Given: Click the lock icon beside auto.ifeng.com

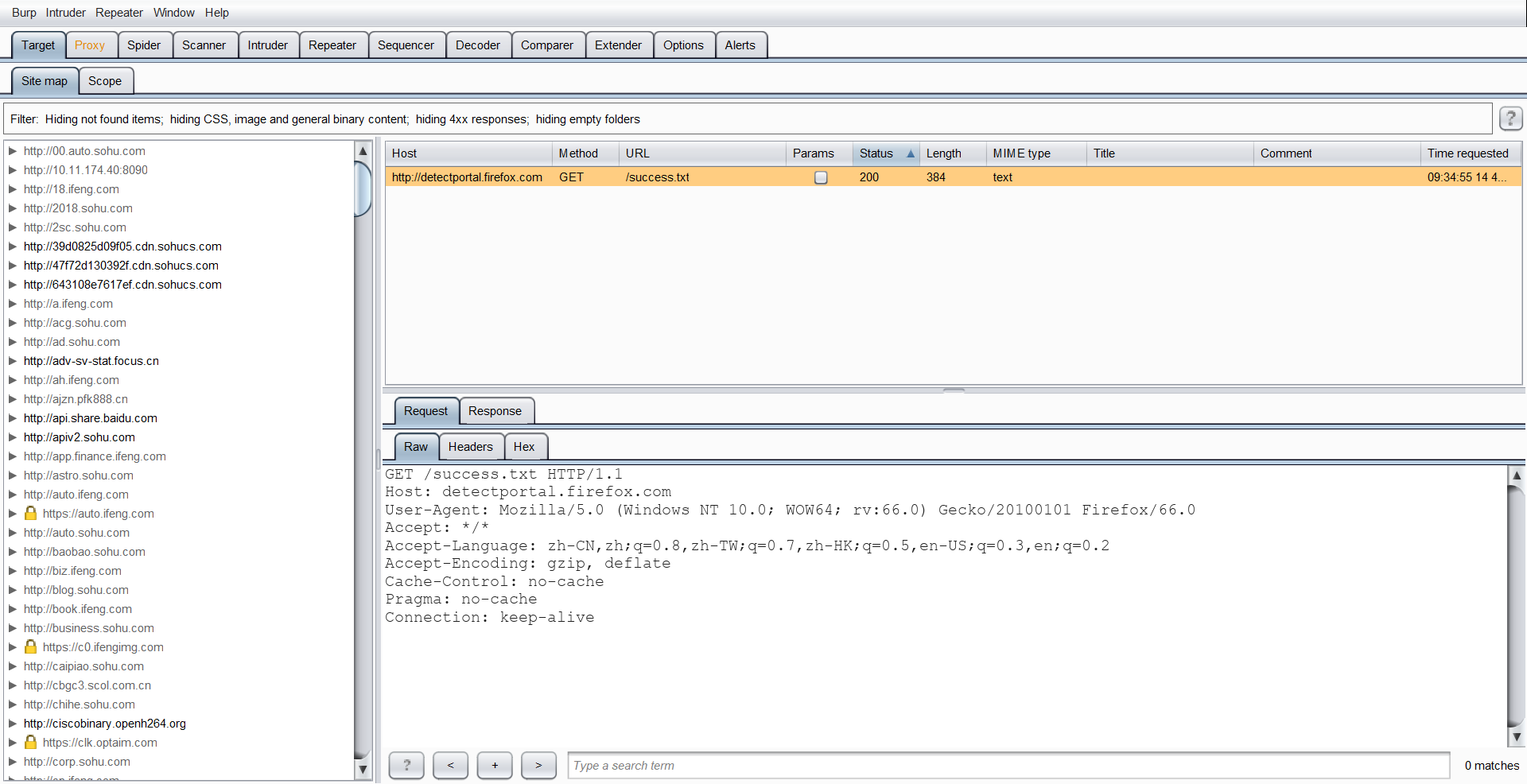Looking at the screenshot, I should 31,514.
